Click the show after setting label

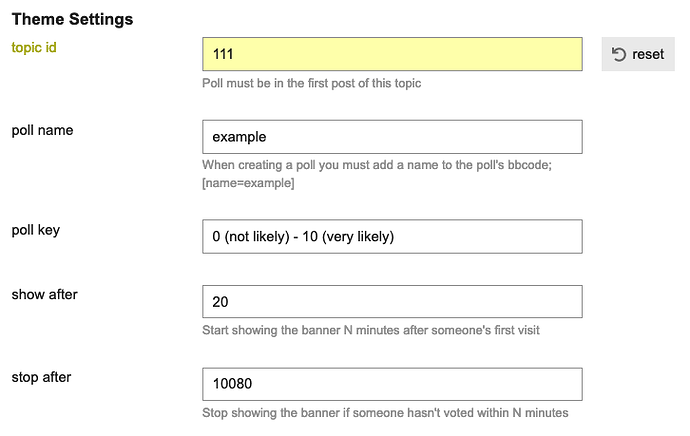[x=44, y=294]
